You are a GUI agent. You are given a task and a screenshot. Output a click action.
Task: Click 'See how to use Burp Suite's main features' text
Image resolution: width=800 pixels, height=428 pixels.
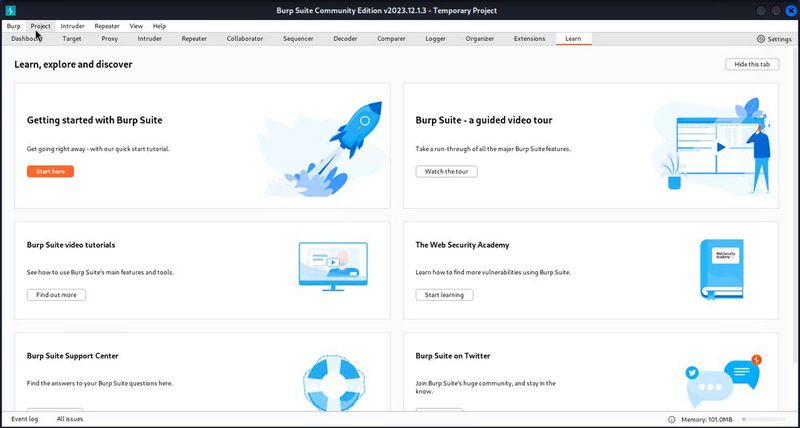100,272
